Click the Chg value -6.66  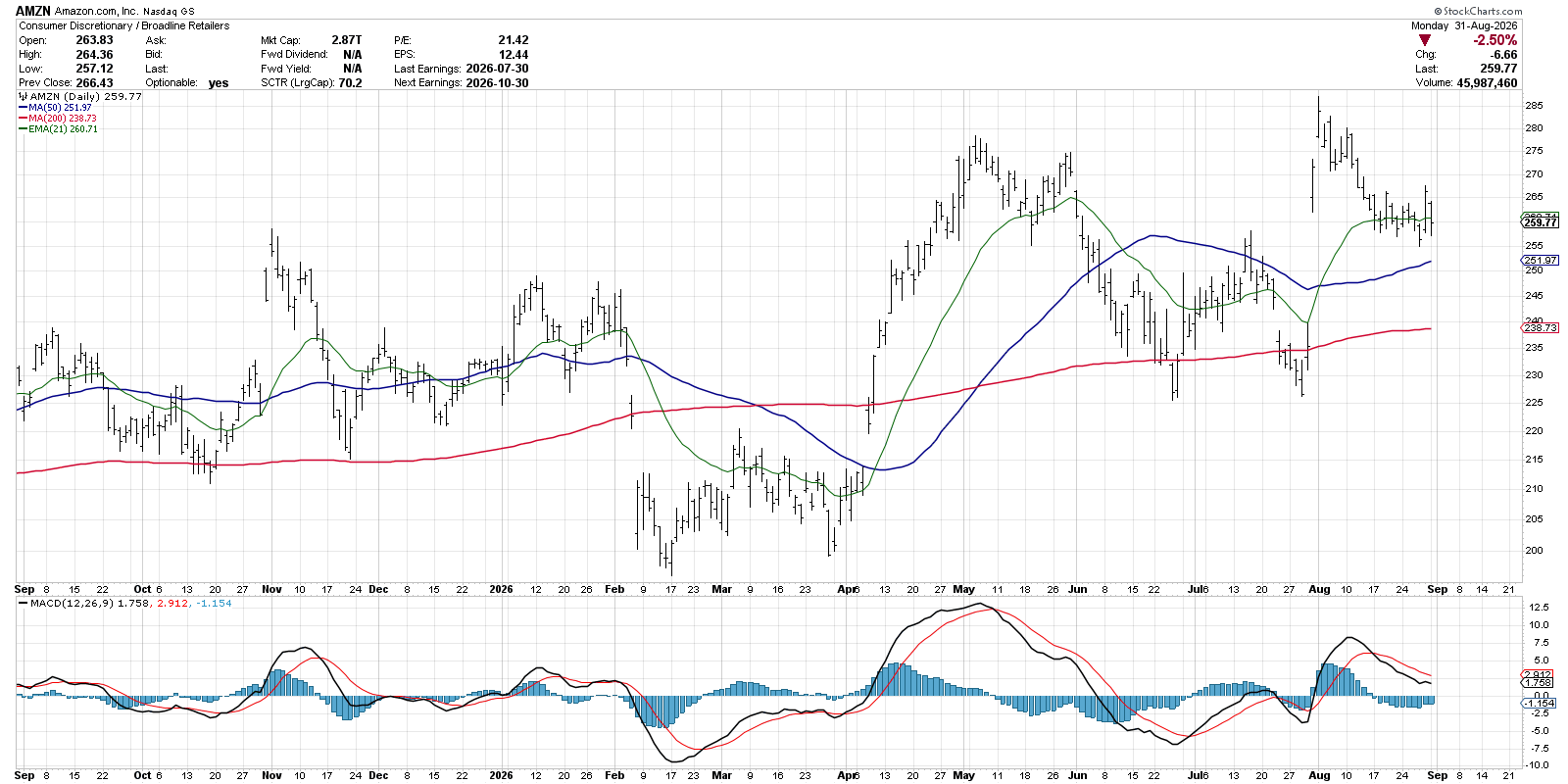pyautogui.click(x=1504, y=55)
